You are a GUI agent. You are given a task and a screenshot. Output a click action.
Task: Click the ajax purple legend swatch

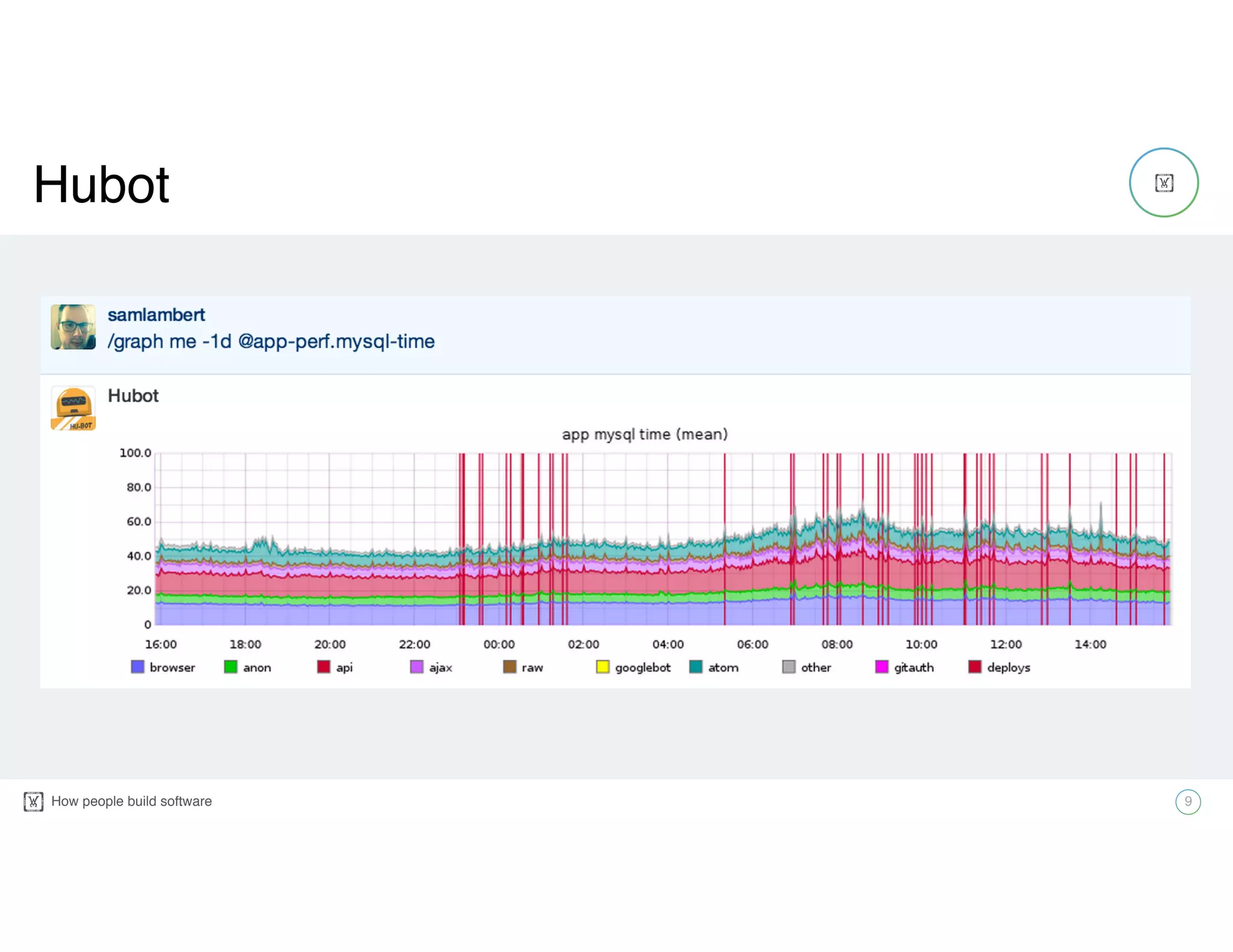(x=417, y=667)
